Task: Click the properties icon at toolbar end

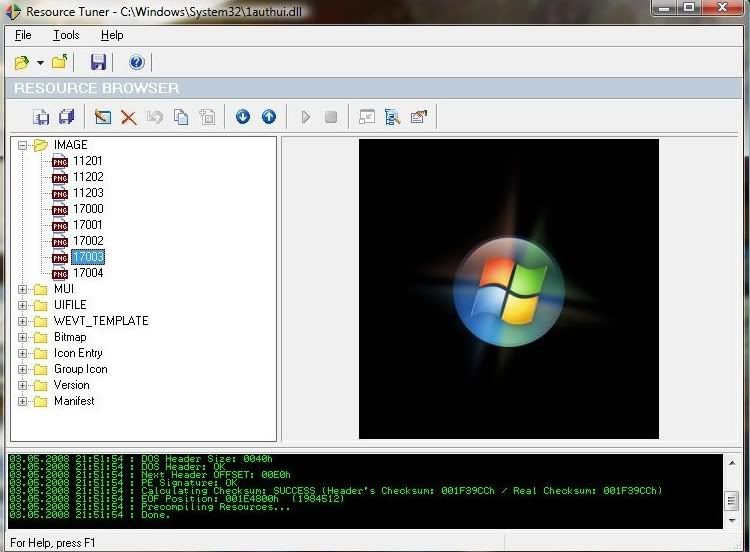Action: click(x=419, y=117)
